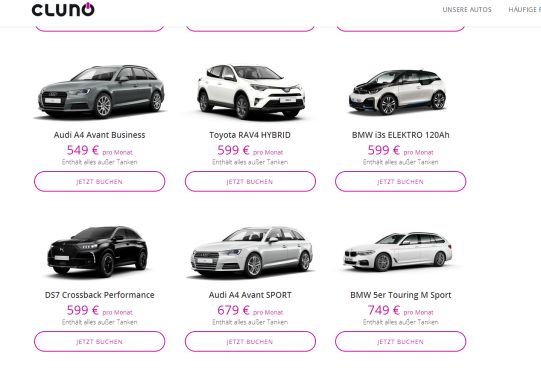541x373 pixels.
Task: Open the black DS7 Crossback image
Action: [98, 252]
